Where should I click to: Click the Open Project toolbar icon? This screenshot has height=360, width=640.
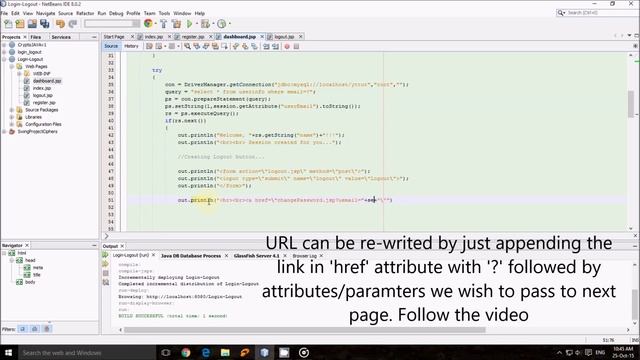click(32, 24)
